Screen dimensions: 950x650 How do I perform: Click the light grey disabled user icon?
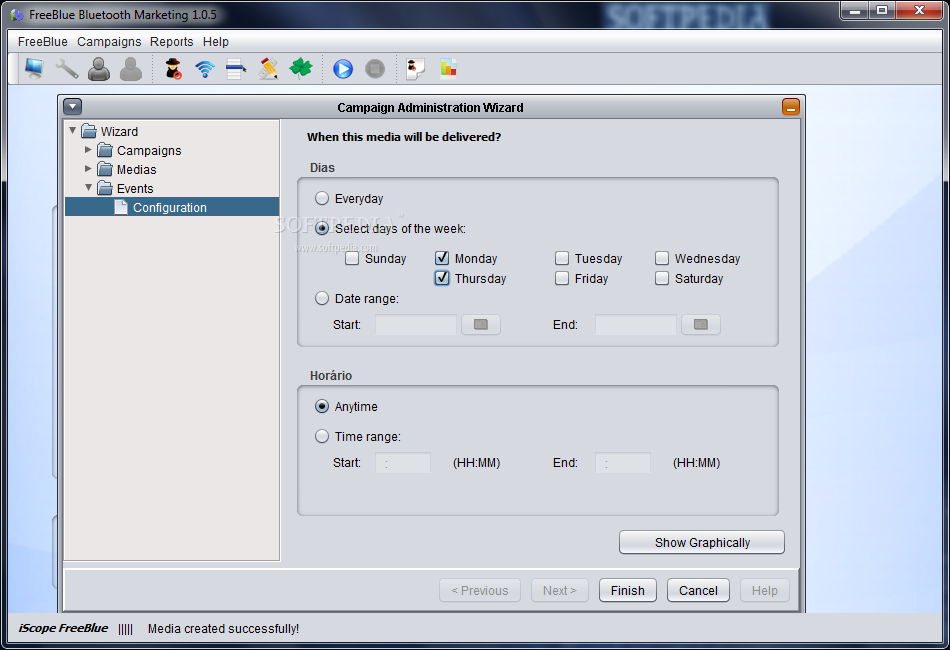(131, 68)
